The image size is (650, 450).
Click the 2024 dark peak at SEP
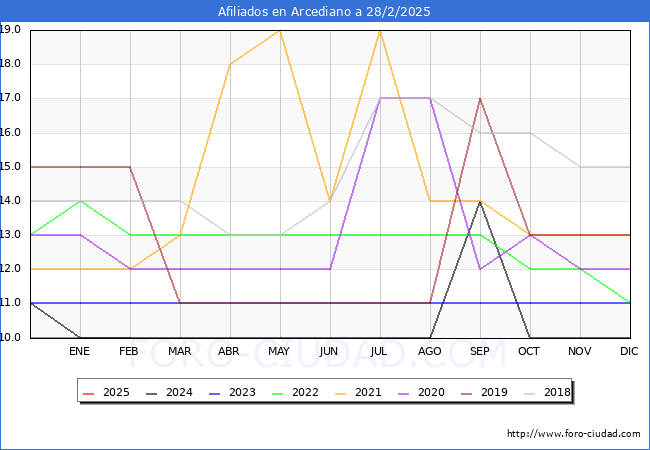[x=480, y=202]
